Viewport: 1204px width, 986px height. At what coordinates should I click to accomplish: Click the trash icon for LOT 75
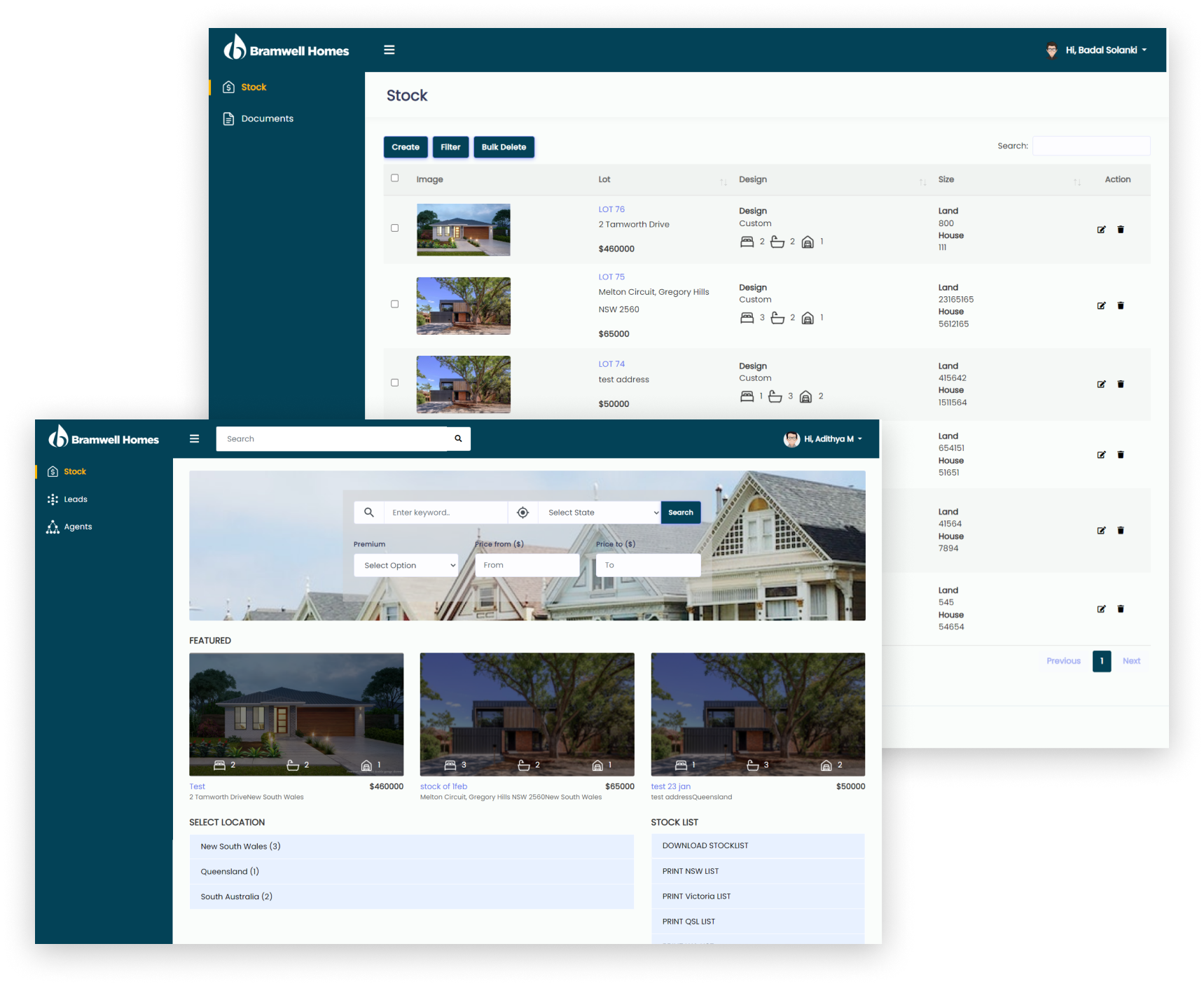pos(1121,305)
